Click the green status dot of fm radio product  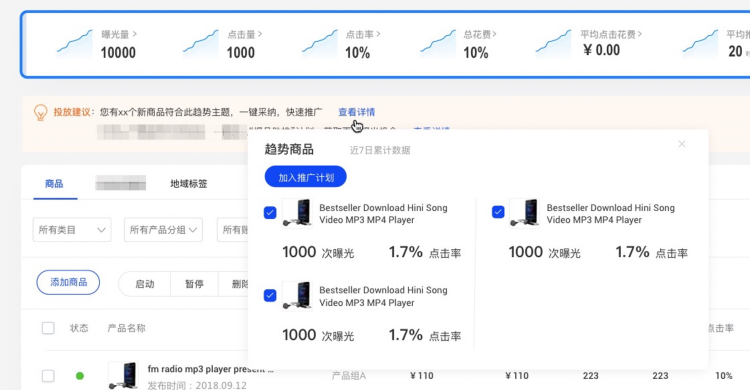point(80,376)
